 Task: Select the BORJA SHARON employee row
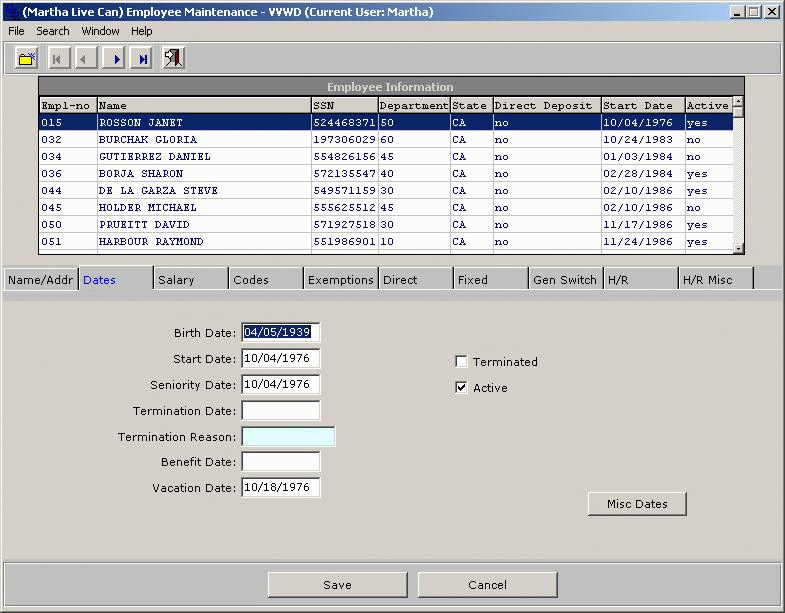pyautogui.click(x=140, y=174)
